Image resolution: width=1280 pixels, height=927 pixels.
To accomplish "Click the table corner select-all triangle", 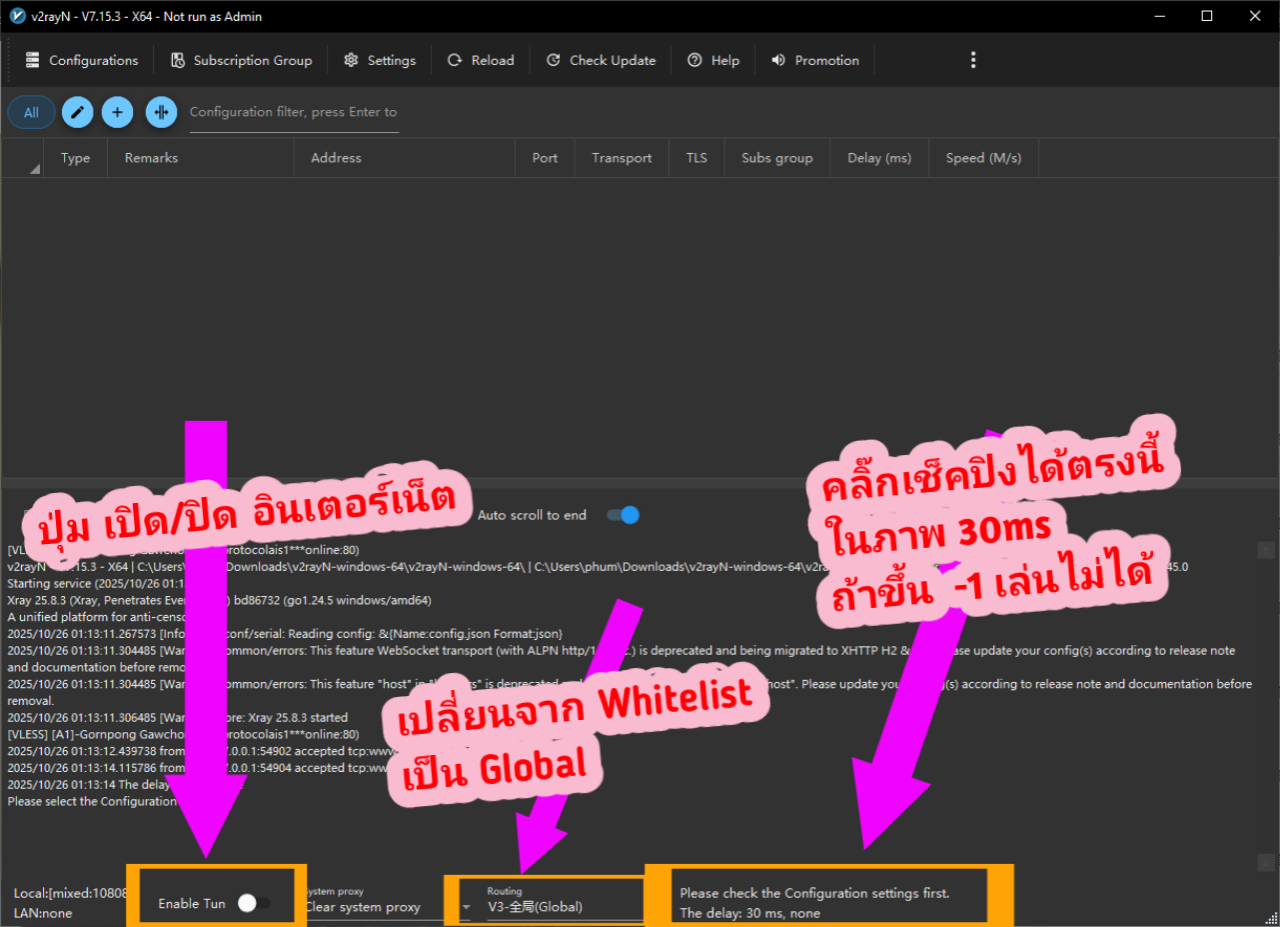I will pos(35,168).
